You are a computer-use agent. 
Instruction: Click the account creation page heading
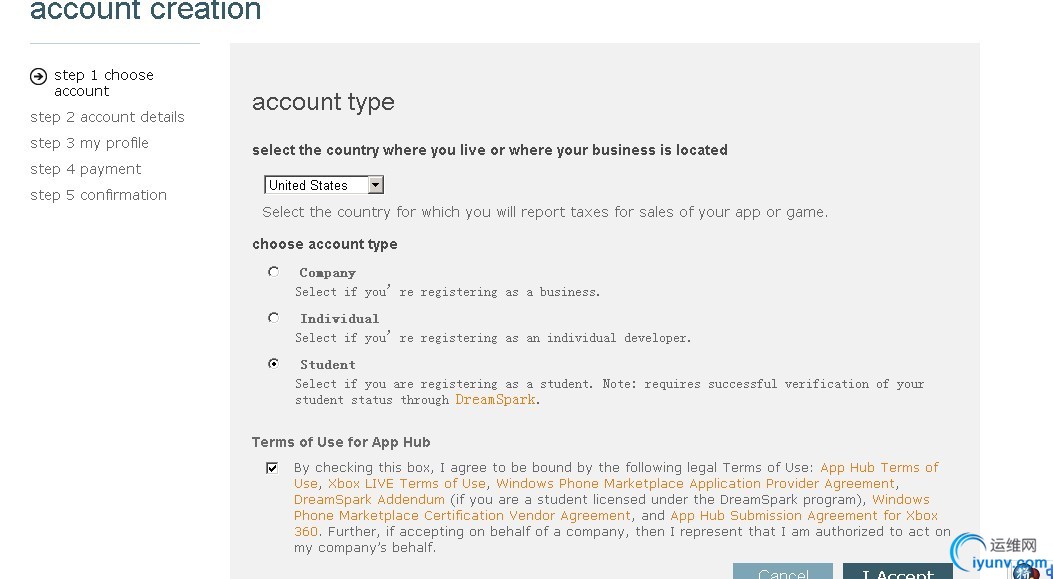146,12
